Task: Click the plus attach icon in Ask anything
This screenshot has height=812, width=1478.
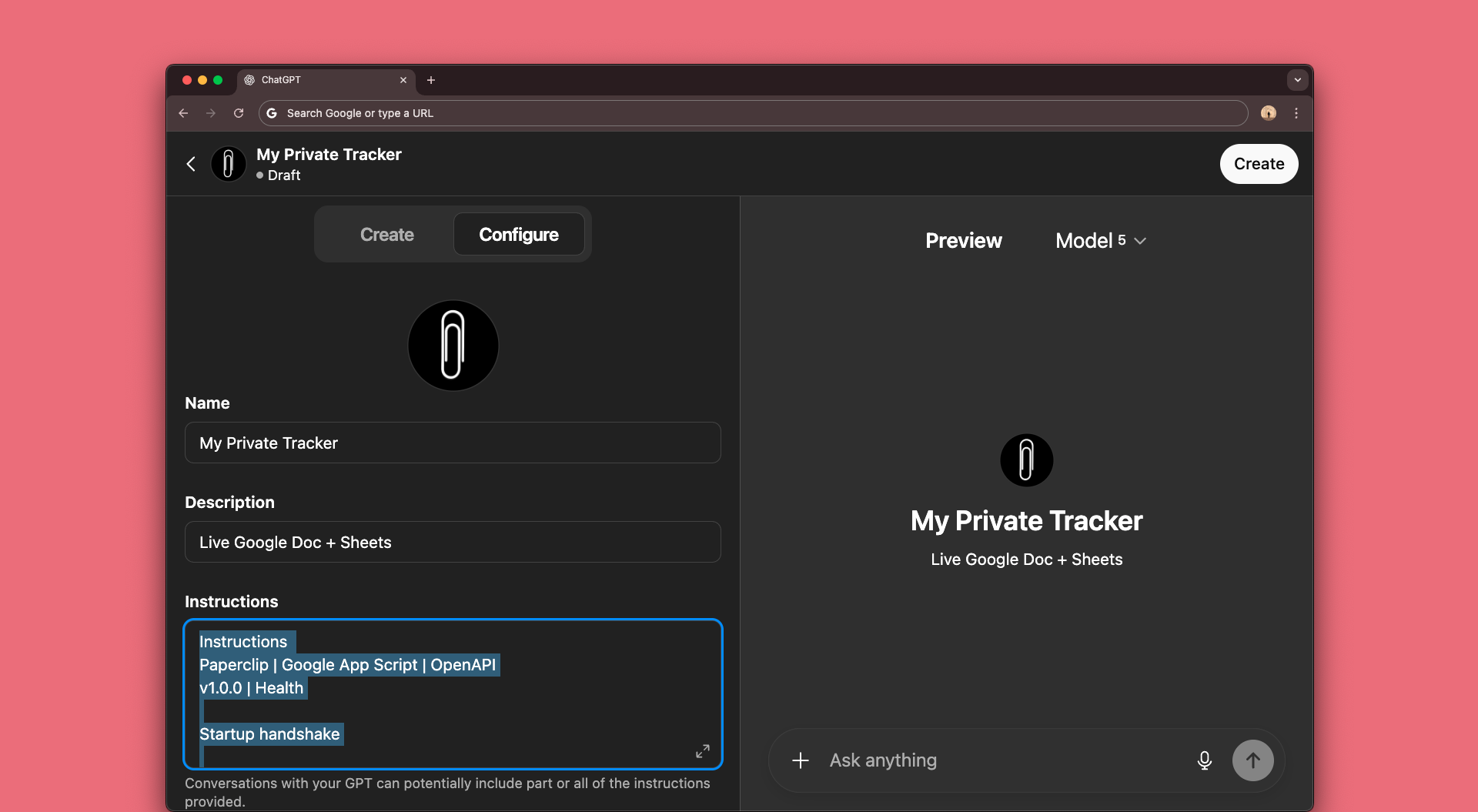Action: [x=801, y=760]
